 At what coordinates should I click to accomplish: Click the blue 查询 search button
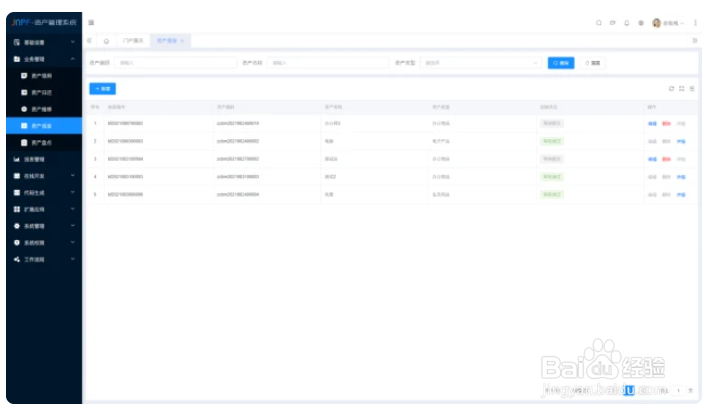click(x=561, y=63)
